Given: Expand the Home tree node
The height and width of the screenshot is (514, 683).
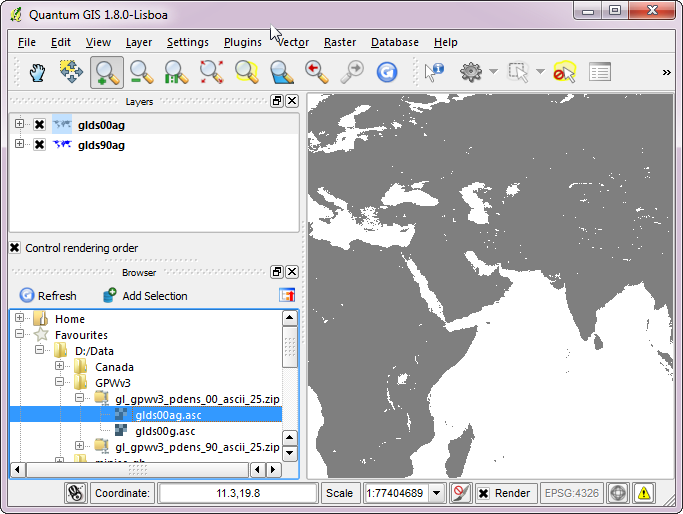Looking at the screenshot, I should pos(19,318).
